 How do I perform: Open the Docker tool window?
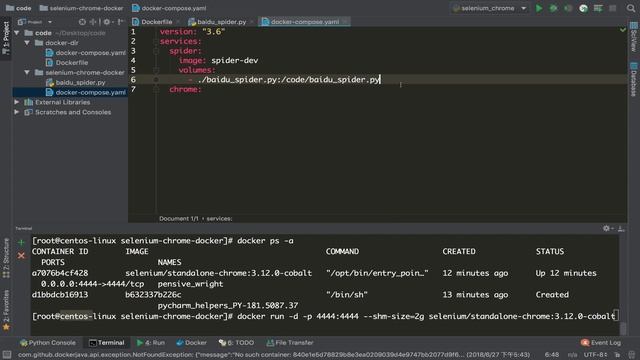pos(191,343)
